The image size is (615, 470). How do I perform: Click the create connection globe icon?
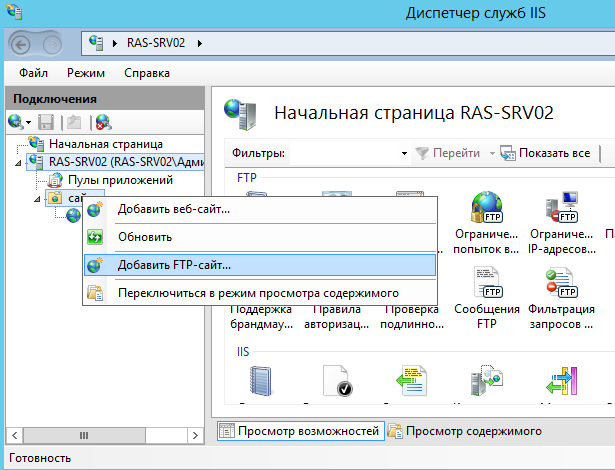(x=15, y=122)
